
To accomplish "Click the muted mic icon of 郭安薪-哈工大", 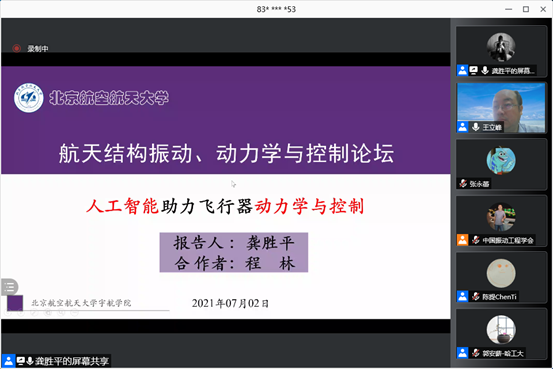I will 476,353.
